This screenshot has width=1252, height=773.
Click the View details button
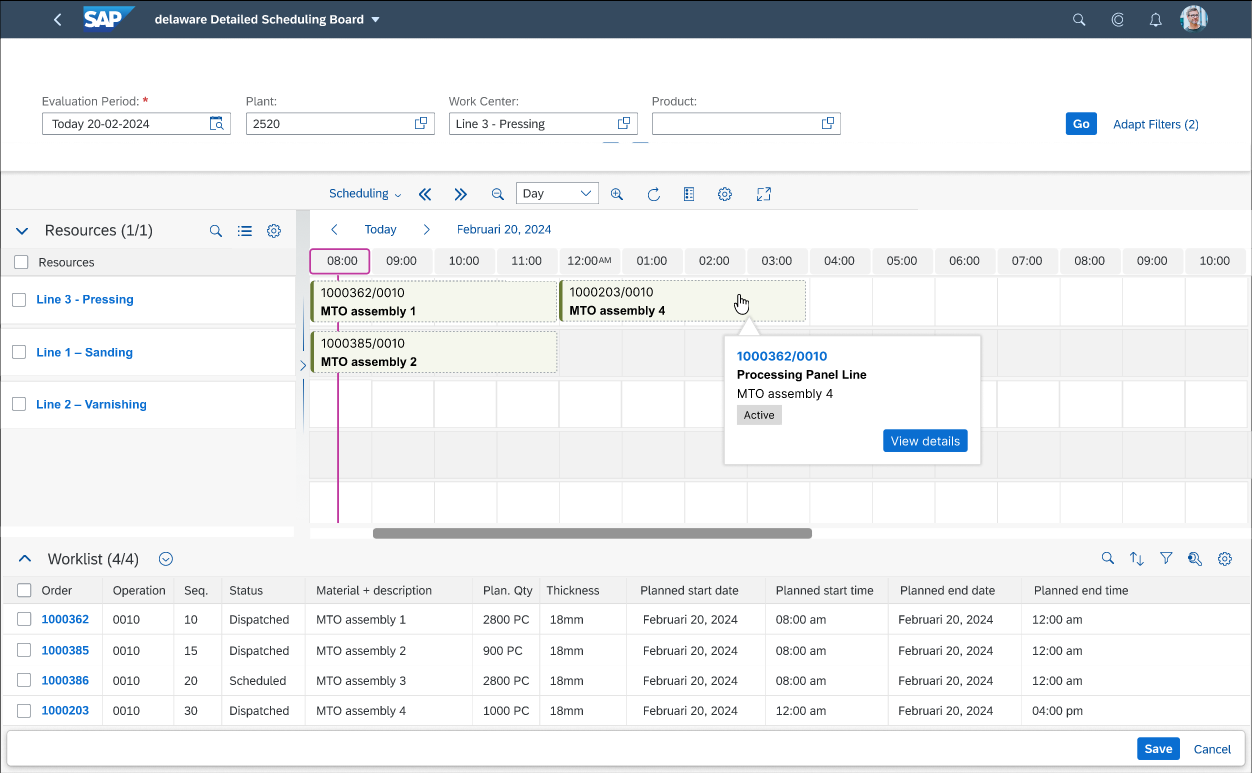[925, 441]
